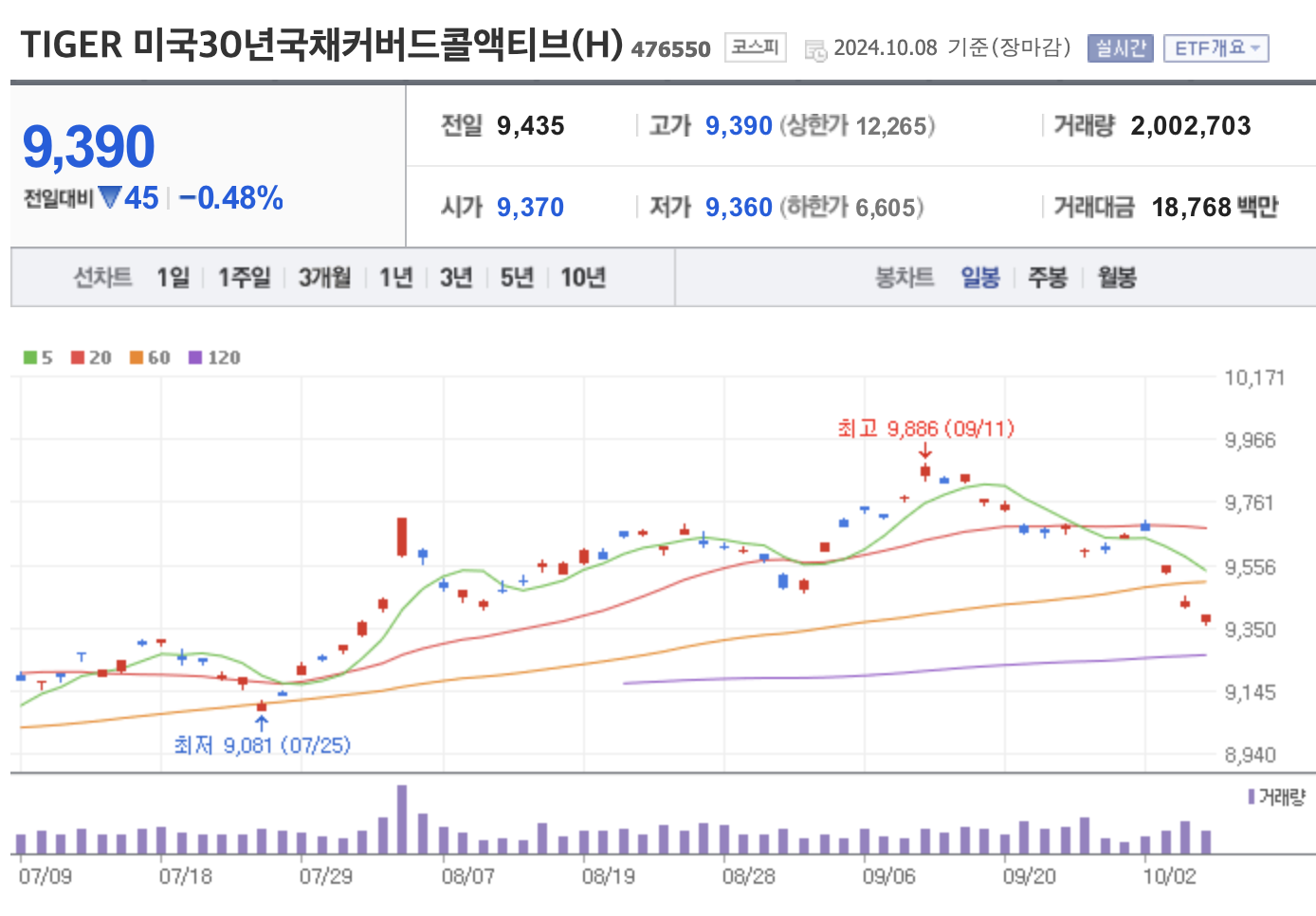Image resolution: width=1316 pixels, height=916 pixels.
Task: Switch to the 주봉 weekly candle chart
Action: (x=1048, y=277)
